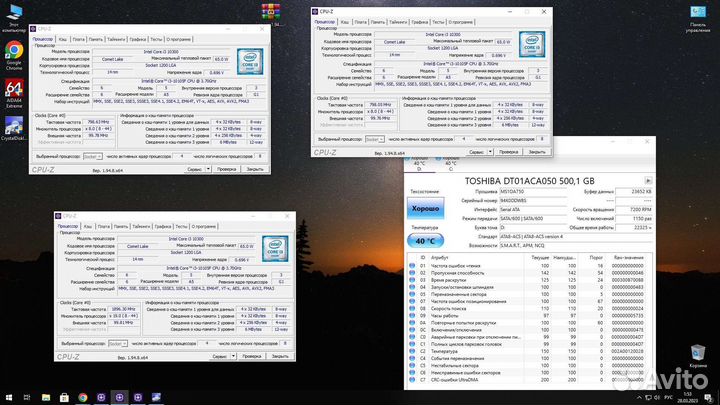Open the network icon in the system tray

point(648,398)
